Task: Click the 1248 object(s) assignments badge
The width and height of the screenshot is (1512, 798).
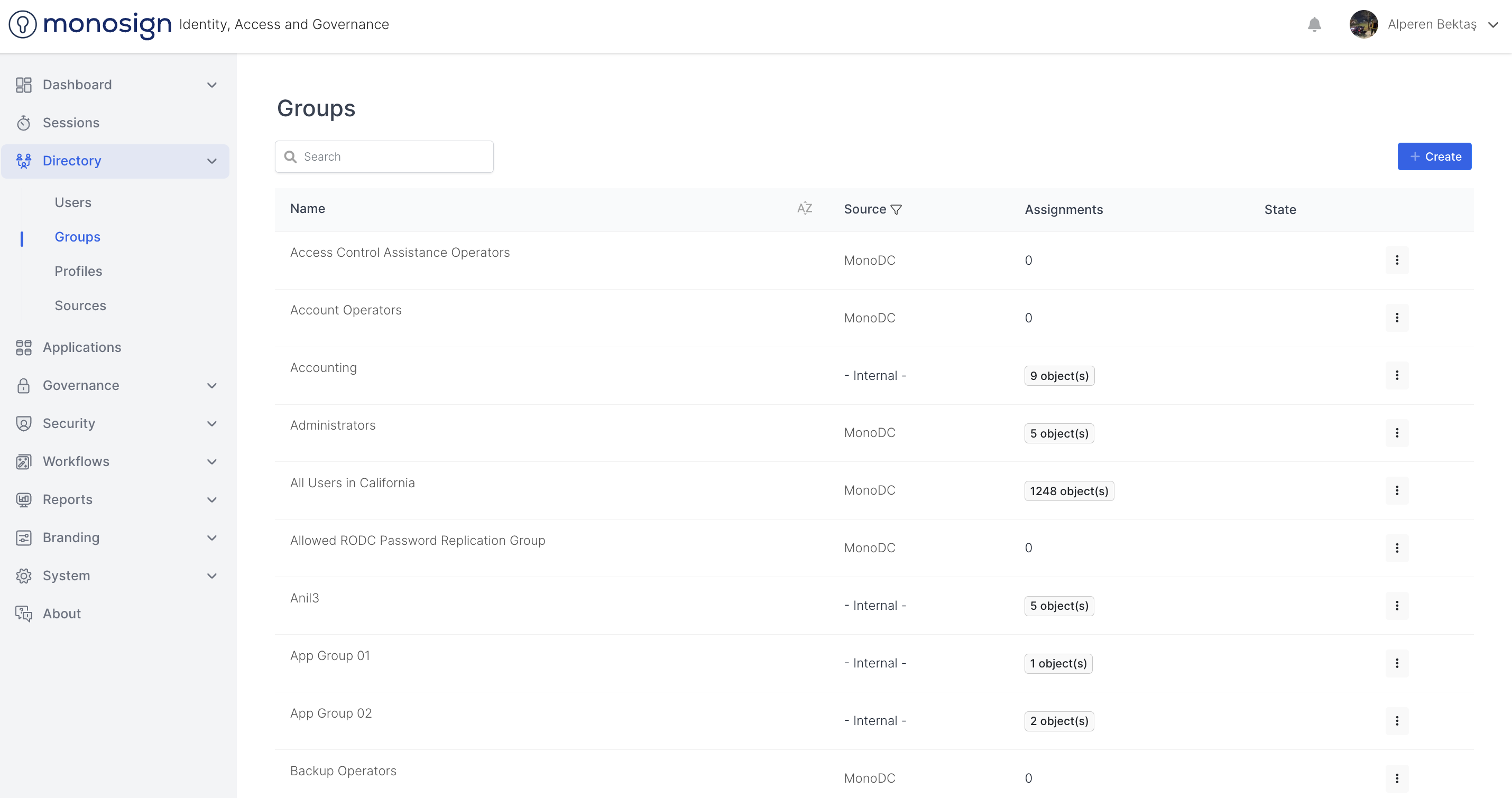Action: coord(1068,491)
